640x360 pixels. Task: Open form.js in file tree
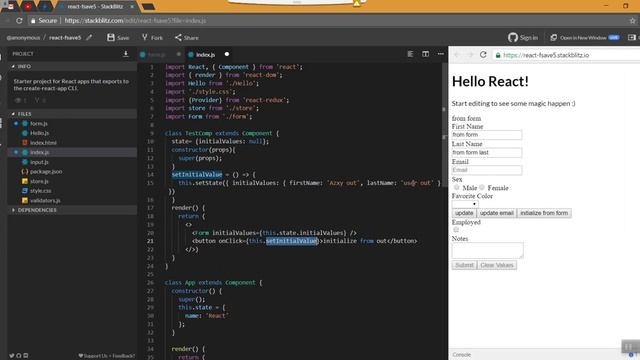point(39,123)
